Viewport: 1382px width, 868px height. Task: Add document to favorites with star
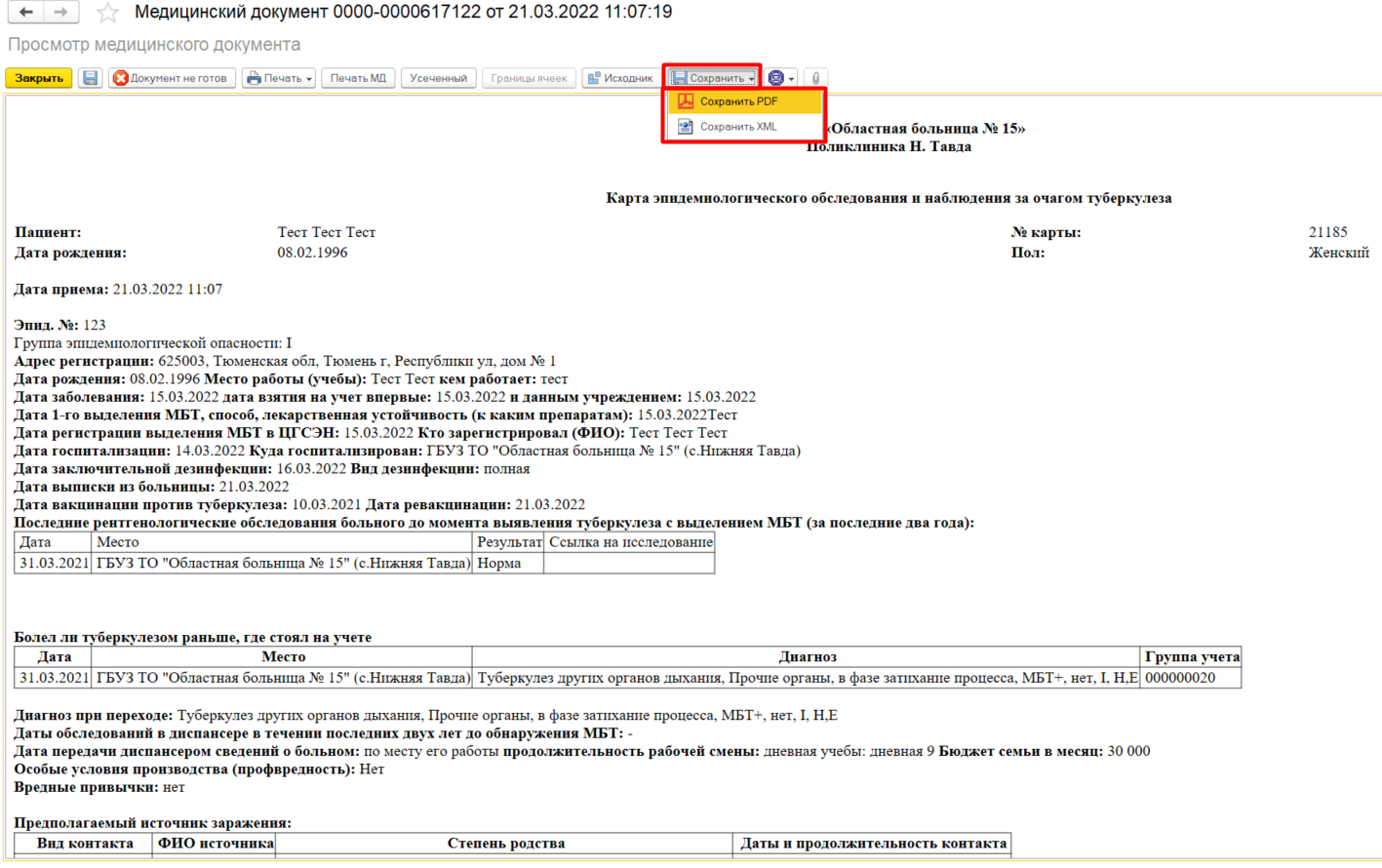[x=107, y=13]
